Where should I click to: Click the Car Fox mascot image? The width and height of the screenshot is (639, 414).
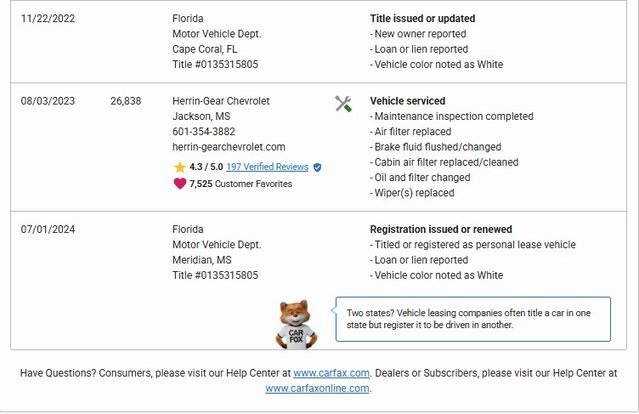pyautogui.click(x=295, y=323)
